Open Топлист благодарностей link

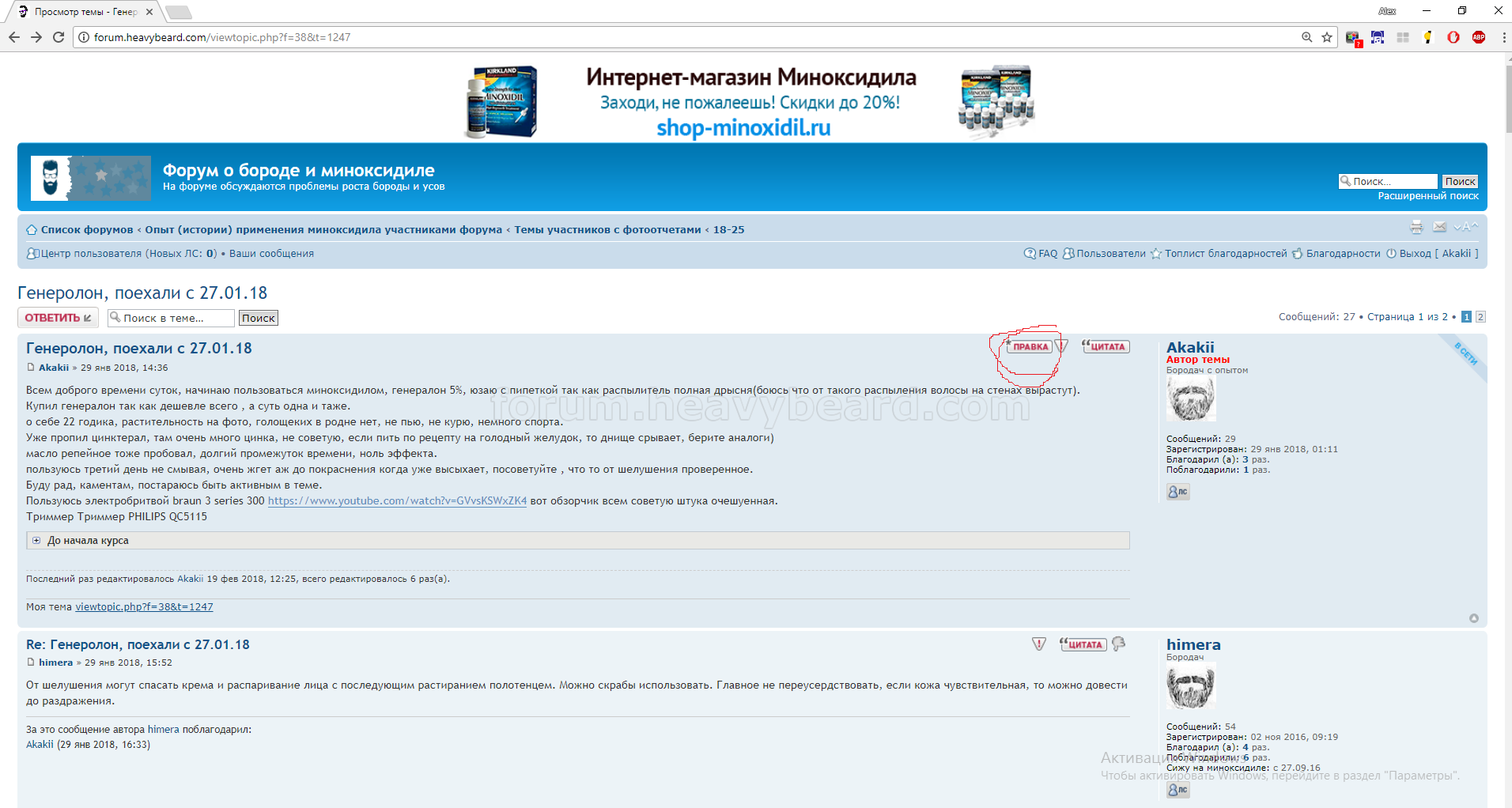click(x=1225, y=254)
